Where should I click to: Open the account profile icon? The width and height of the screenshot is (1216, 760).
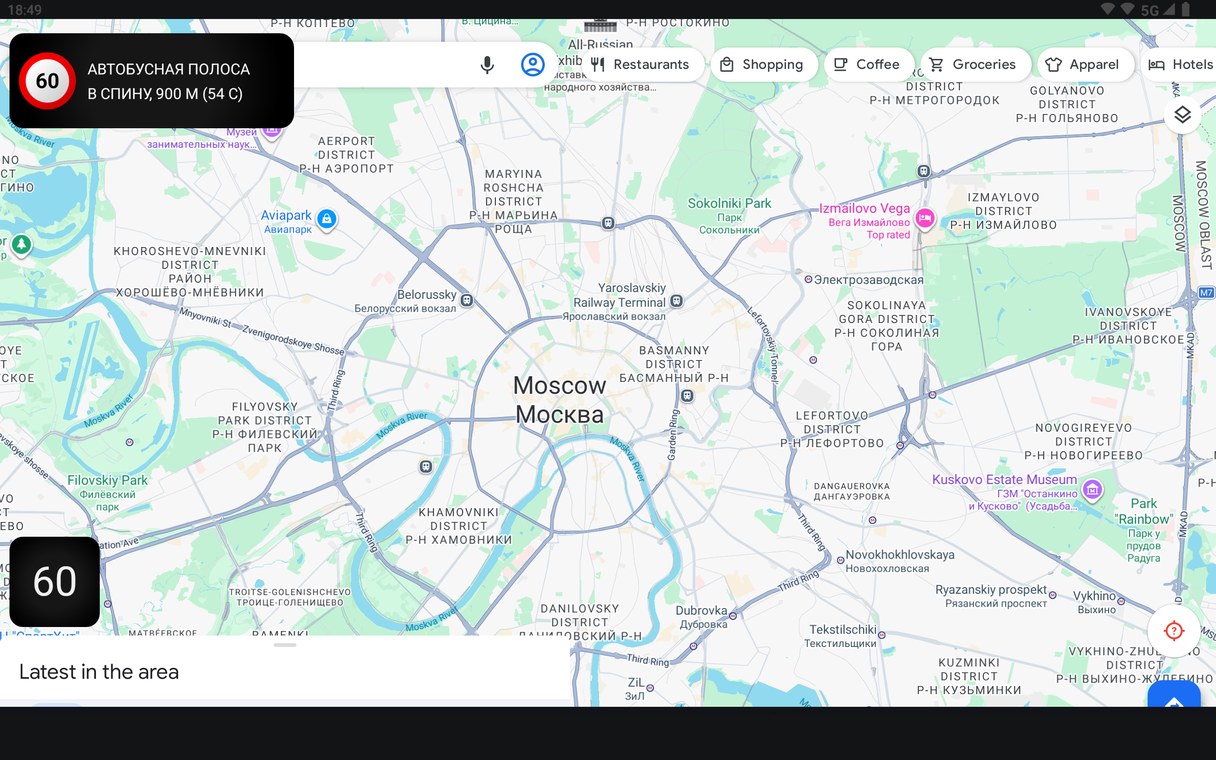pyautogui.click(x=533, y=65)
